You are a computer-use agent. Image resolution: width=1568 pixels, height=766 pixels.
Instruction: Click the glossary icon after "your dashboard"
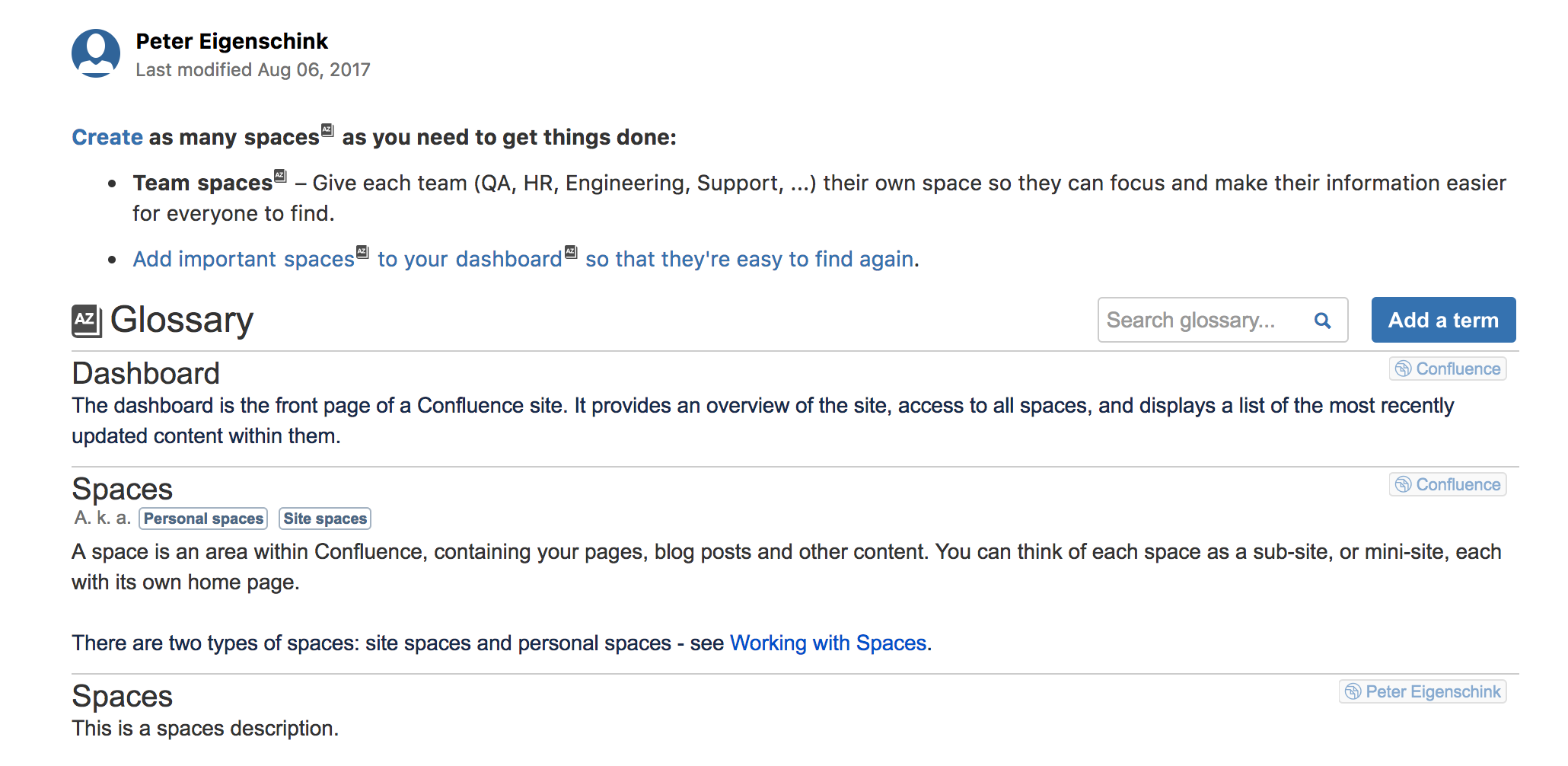pos(571,252)
